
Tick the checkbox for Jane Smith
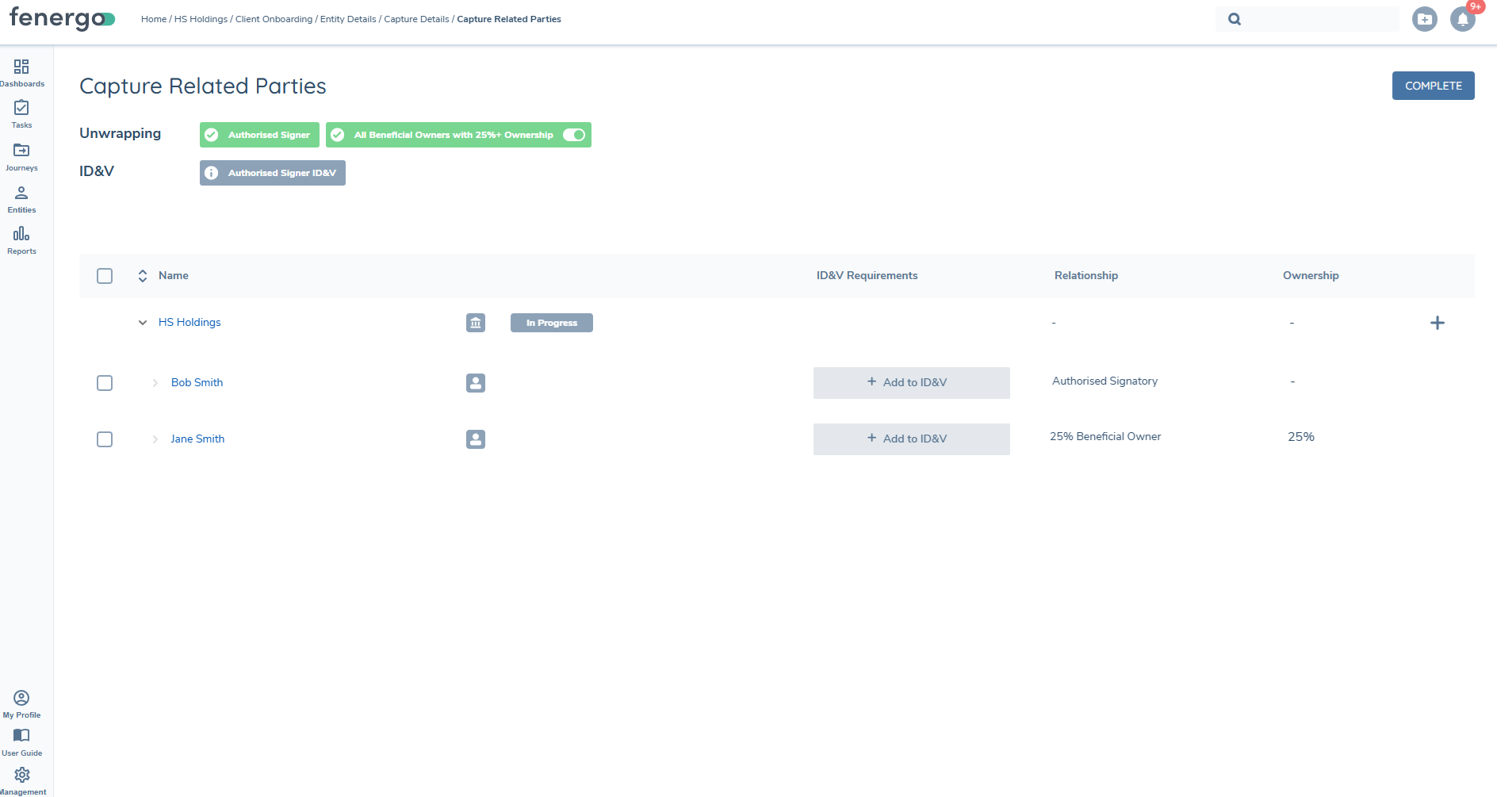point(105,439)
